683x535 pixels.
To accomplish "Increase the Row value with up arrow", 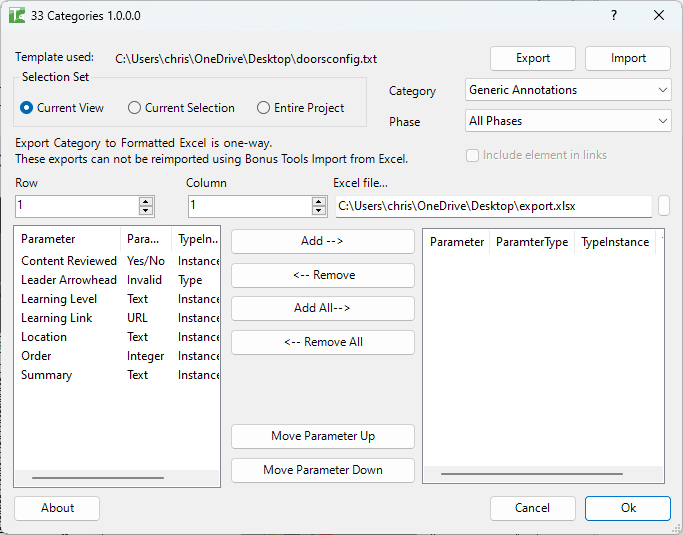I will click(x=146, y=201).
